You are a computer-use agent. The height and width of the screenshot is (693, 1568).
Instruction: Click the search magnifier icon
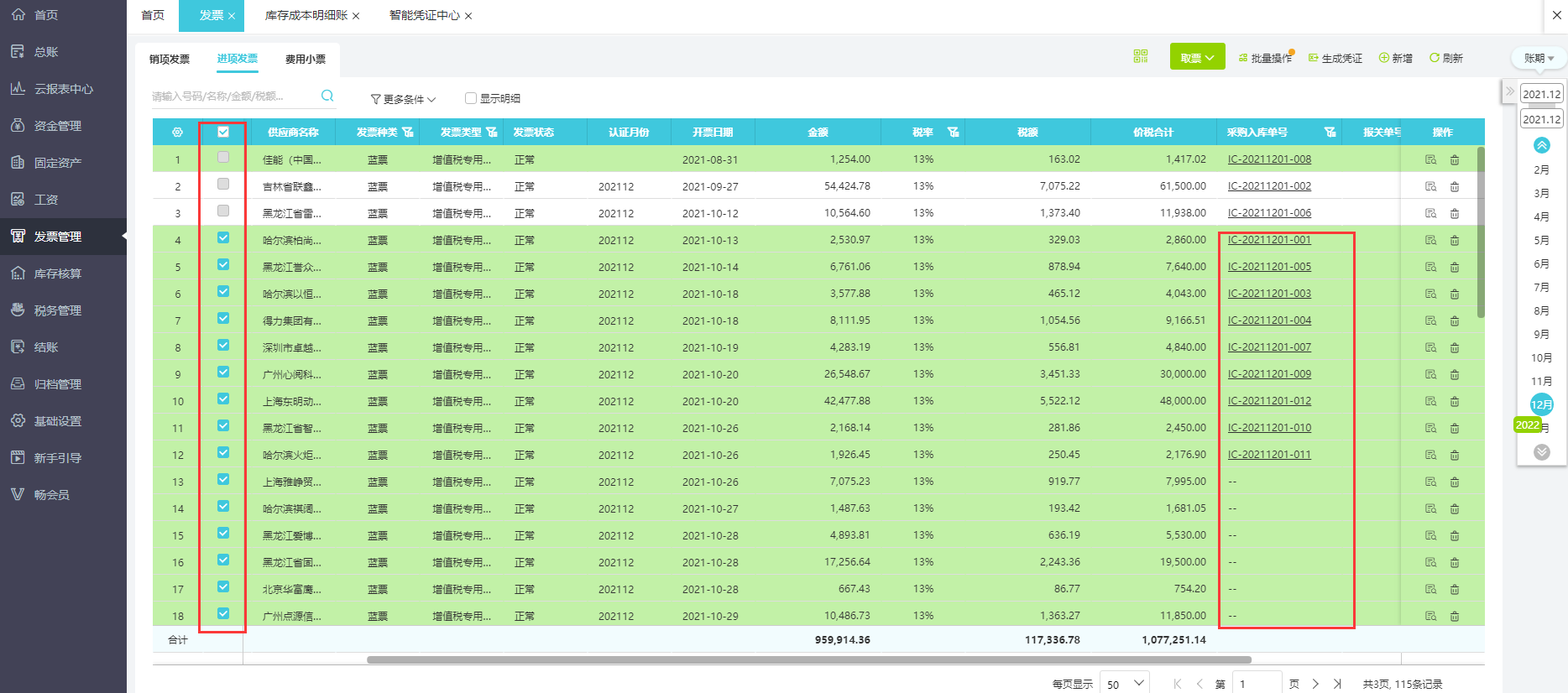(x=327, y=96)
